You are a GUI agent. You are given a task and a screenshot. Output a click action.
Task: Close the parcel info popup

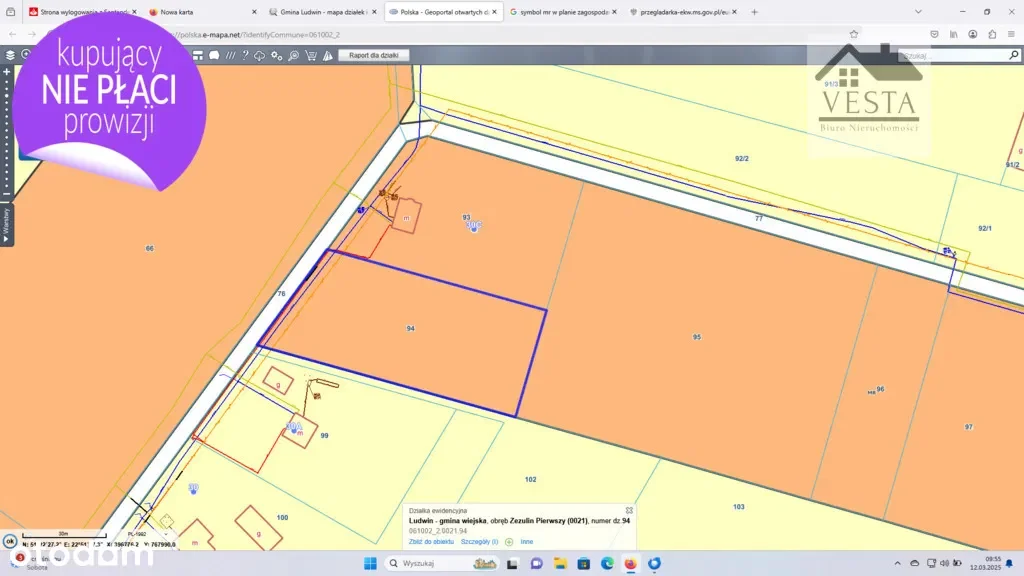coord(629,510)
